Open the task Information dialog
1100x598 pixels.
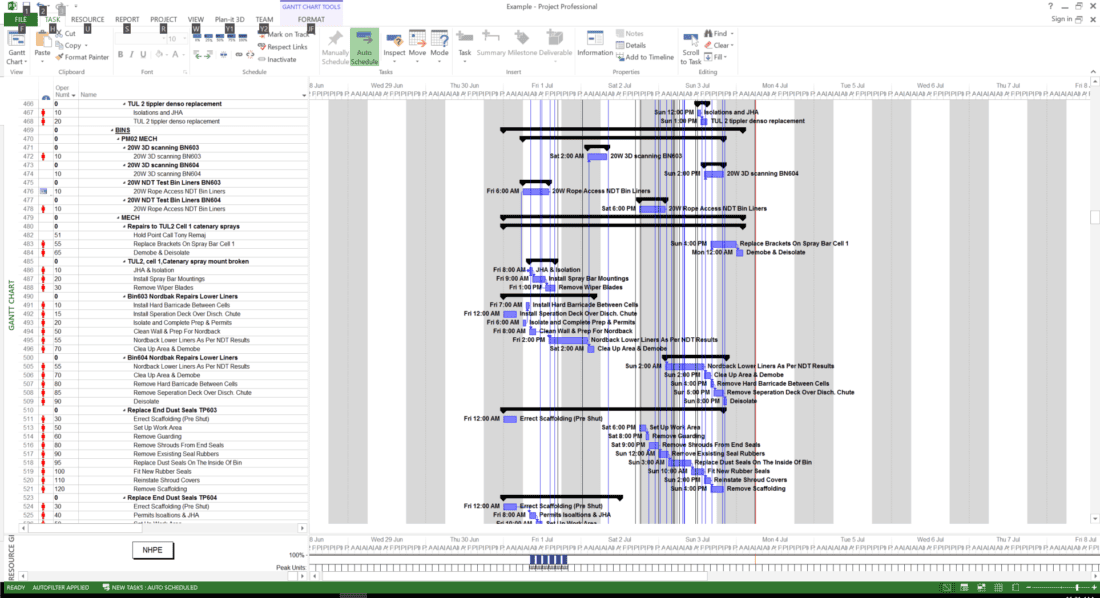(595, 45)
